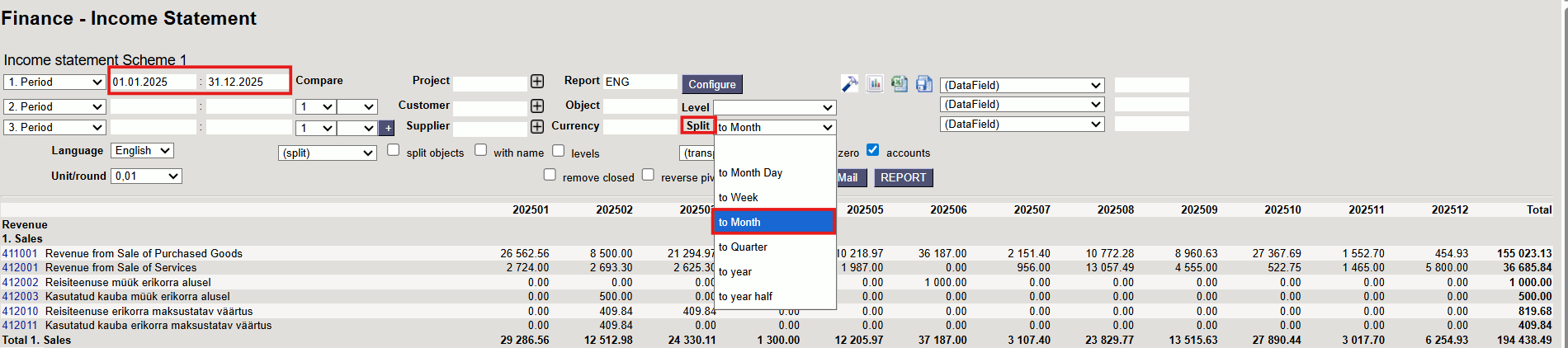Expand the Unit/round dropdown showing 0,01
Image resolution: width=1568 pixels, height=348 pixels.
147,176
